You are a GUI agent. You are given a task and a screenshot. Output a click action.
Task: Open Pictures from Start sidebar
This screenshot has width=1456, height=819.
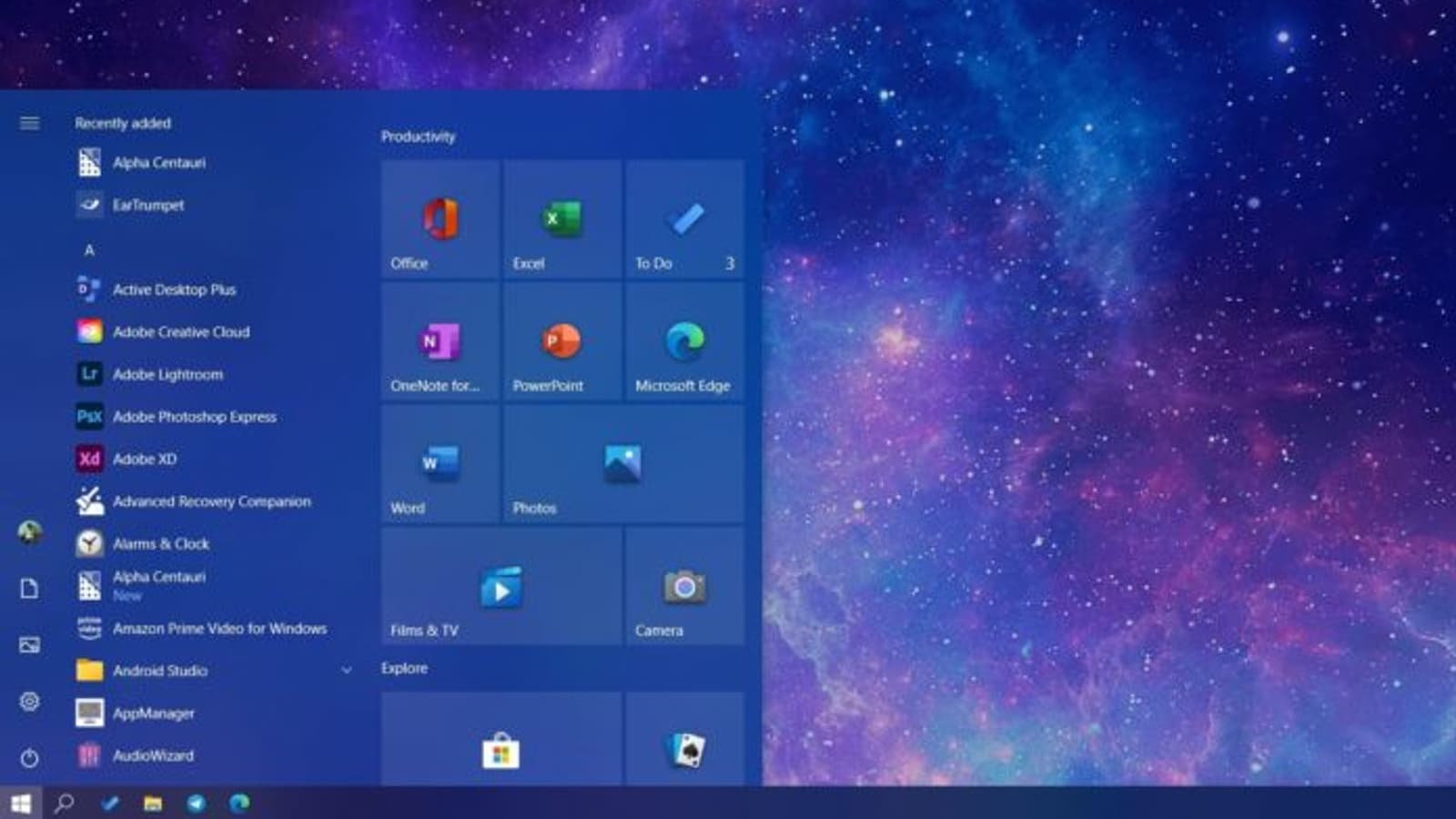tap(29, 645)
